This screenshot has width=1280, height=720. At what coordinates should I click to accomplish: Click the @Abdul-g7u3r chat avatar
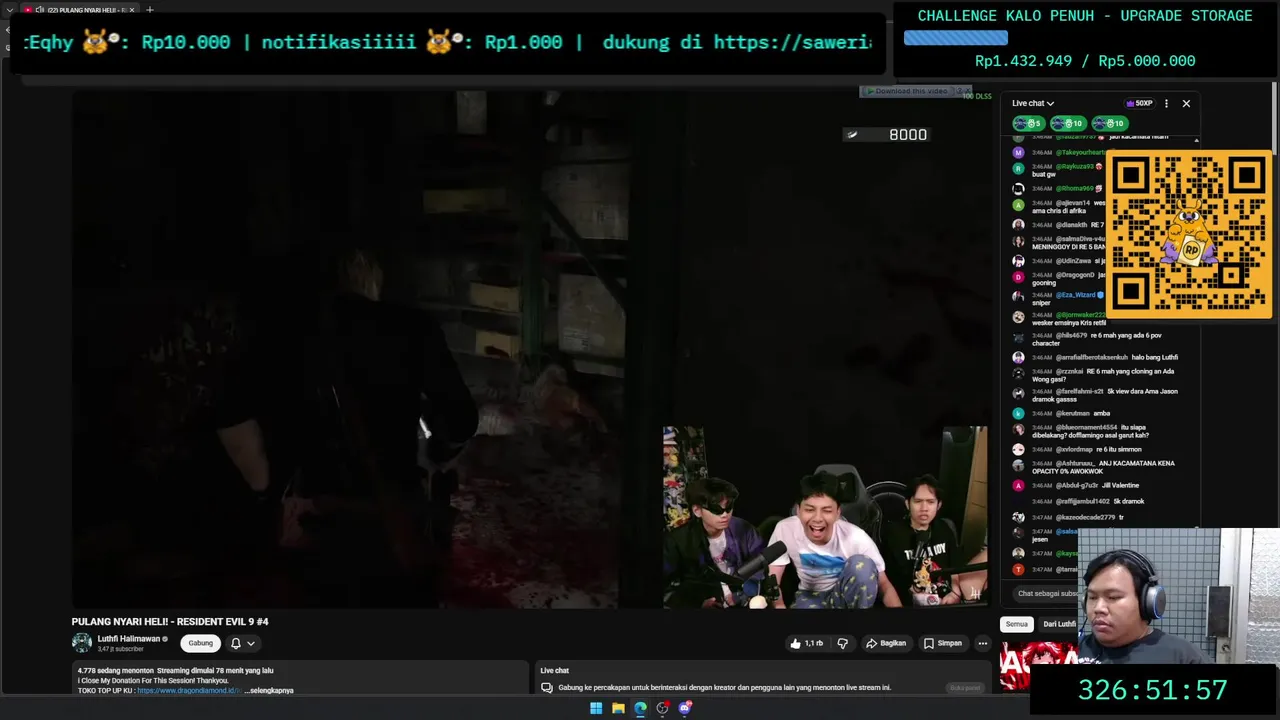point(1018,485)
